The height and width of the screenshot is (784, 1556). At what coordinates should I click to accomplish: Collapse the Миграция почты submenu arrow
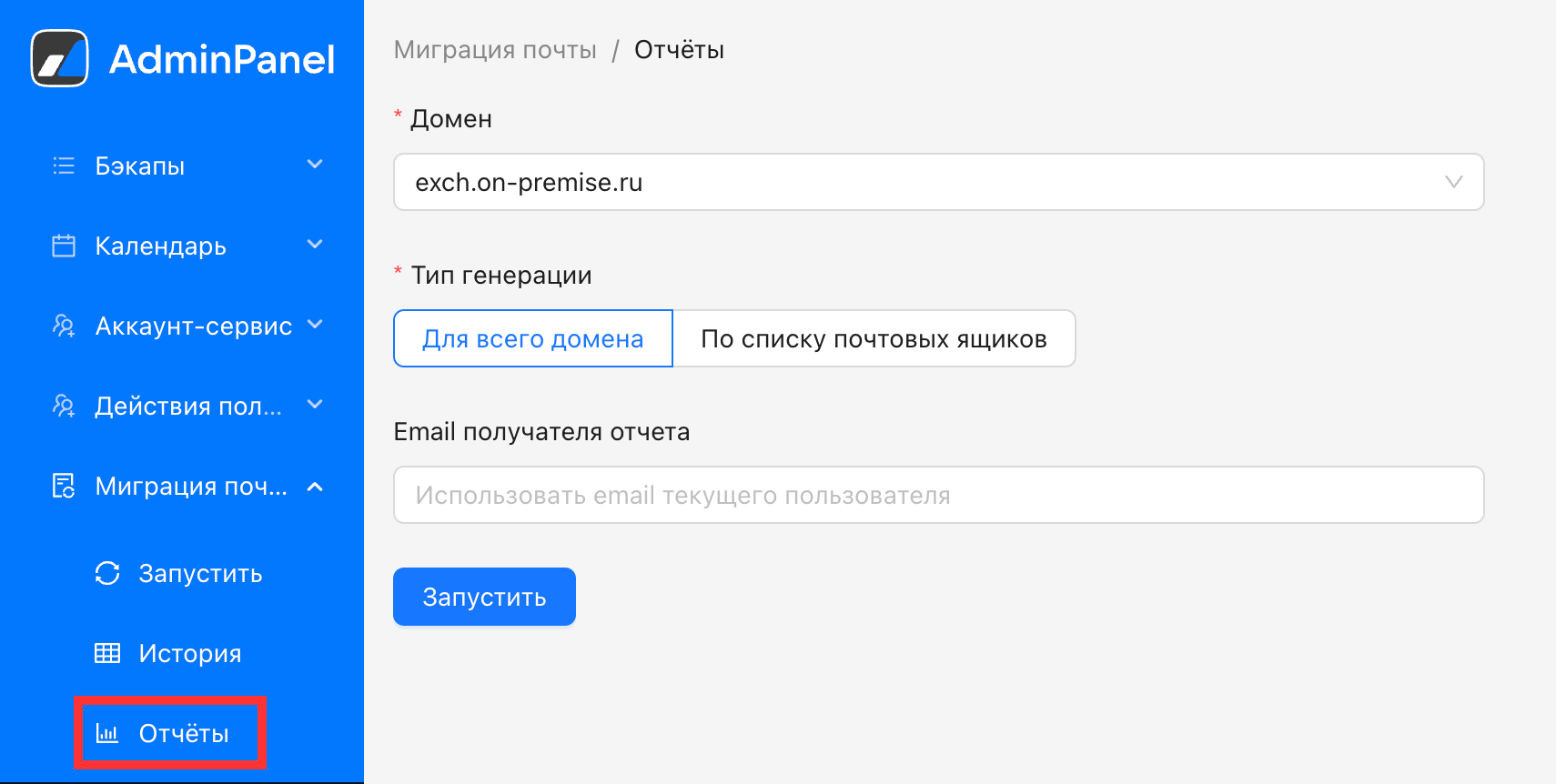[315, 487]
